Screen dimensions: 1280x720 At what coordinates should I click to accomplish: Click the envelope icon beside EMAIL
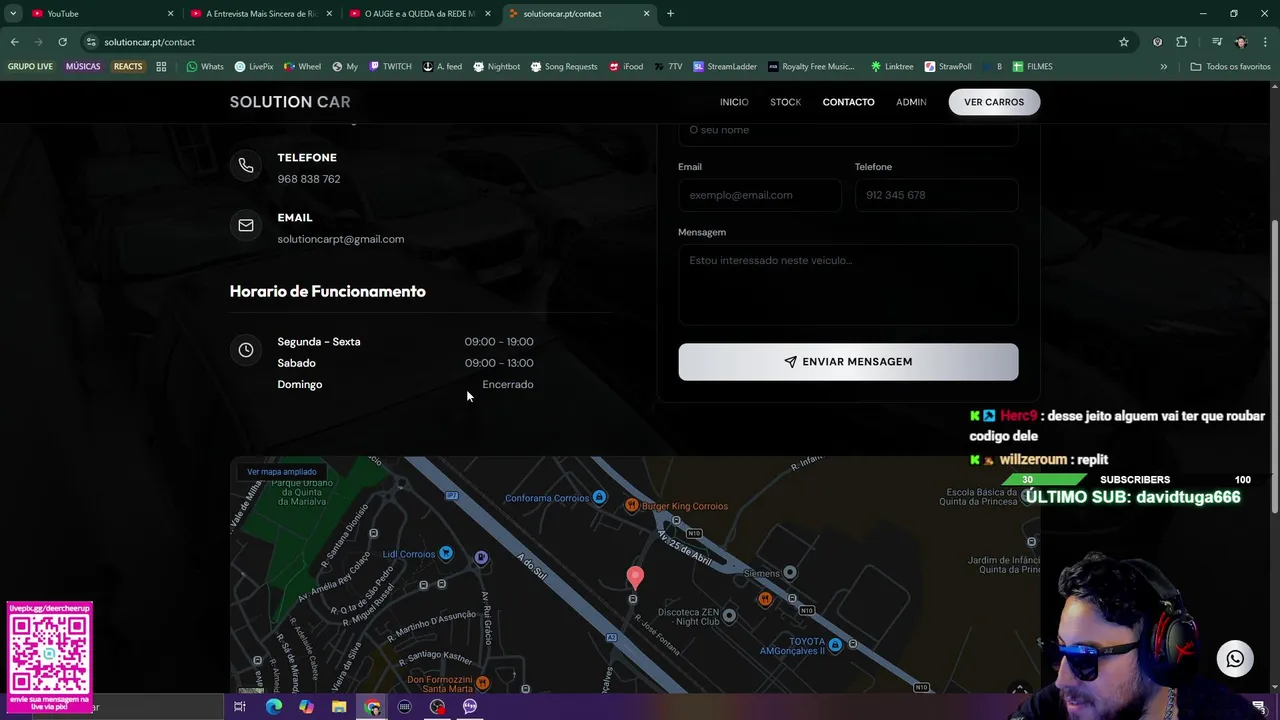246,226
